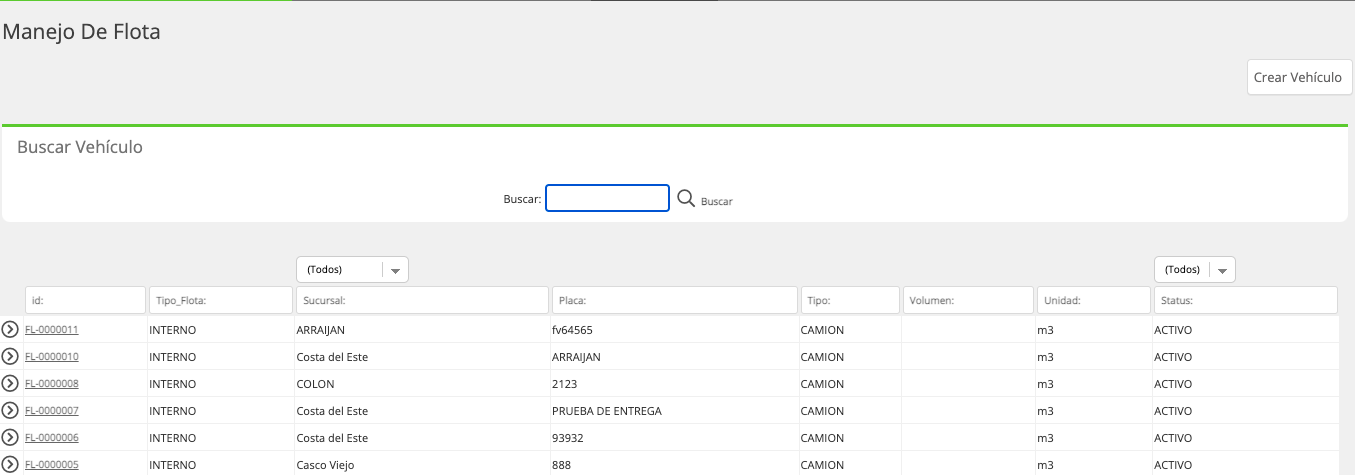Click the Buscar text next to magnifier
1355x475 pixels.
[x=717, y=202]
